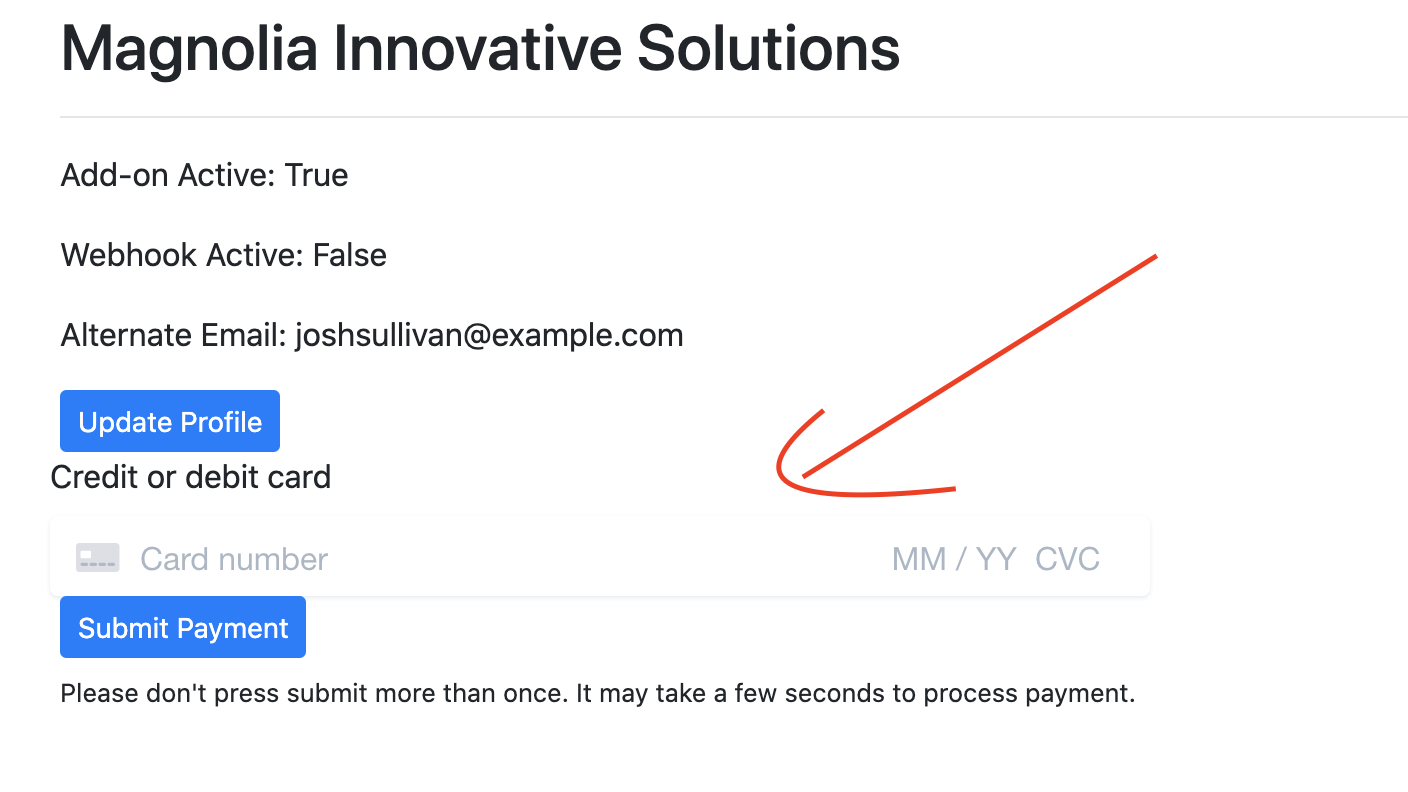Click the joshsullivan@example.com email address

tap(489, 335)
